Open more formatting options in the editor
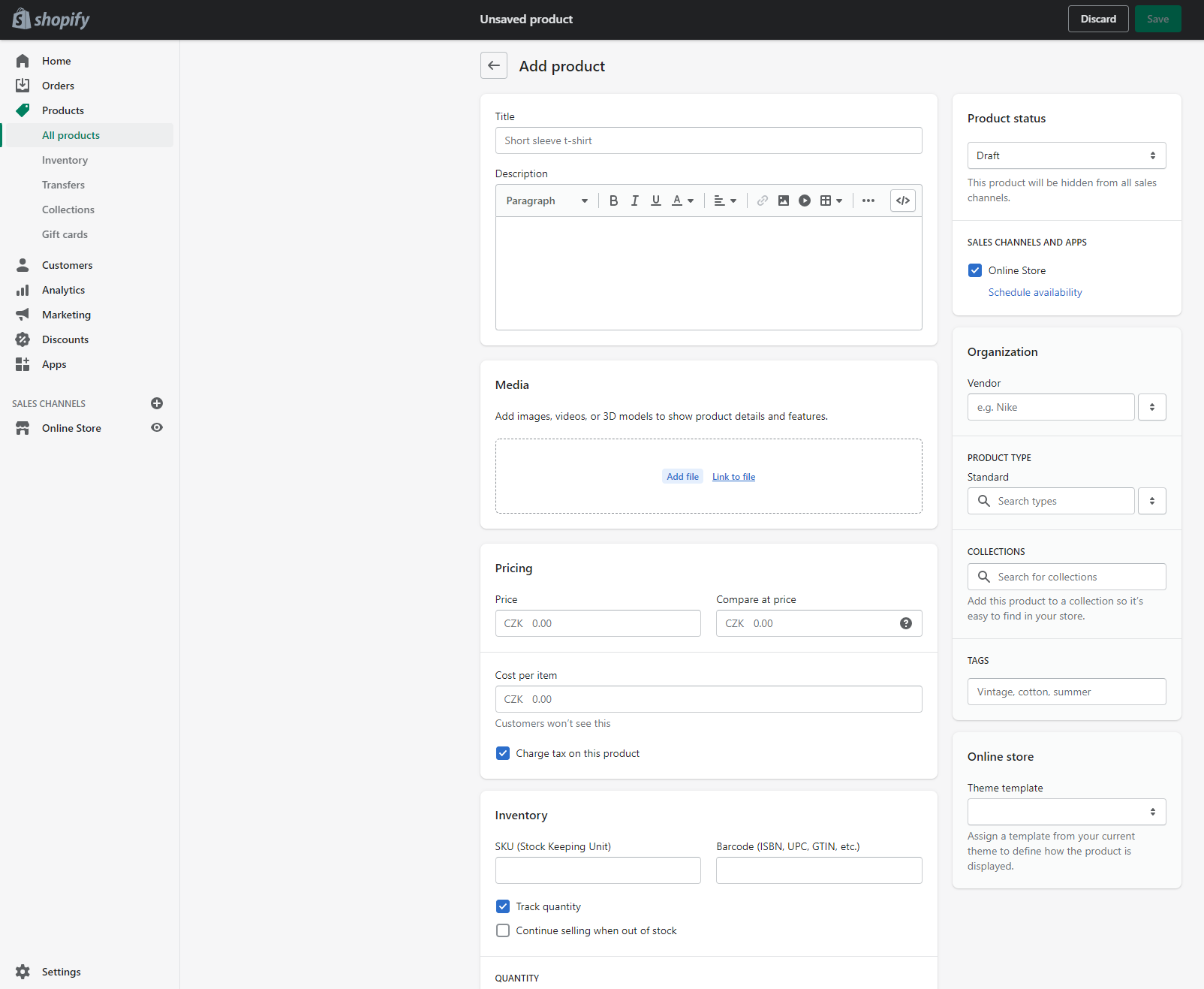1204x989 pixels. click(x=868, y=201)
